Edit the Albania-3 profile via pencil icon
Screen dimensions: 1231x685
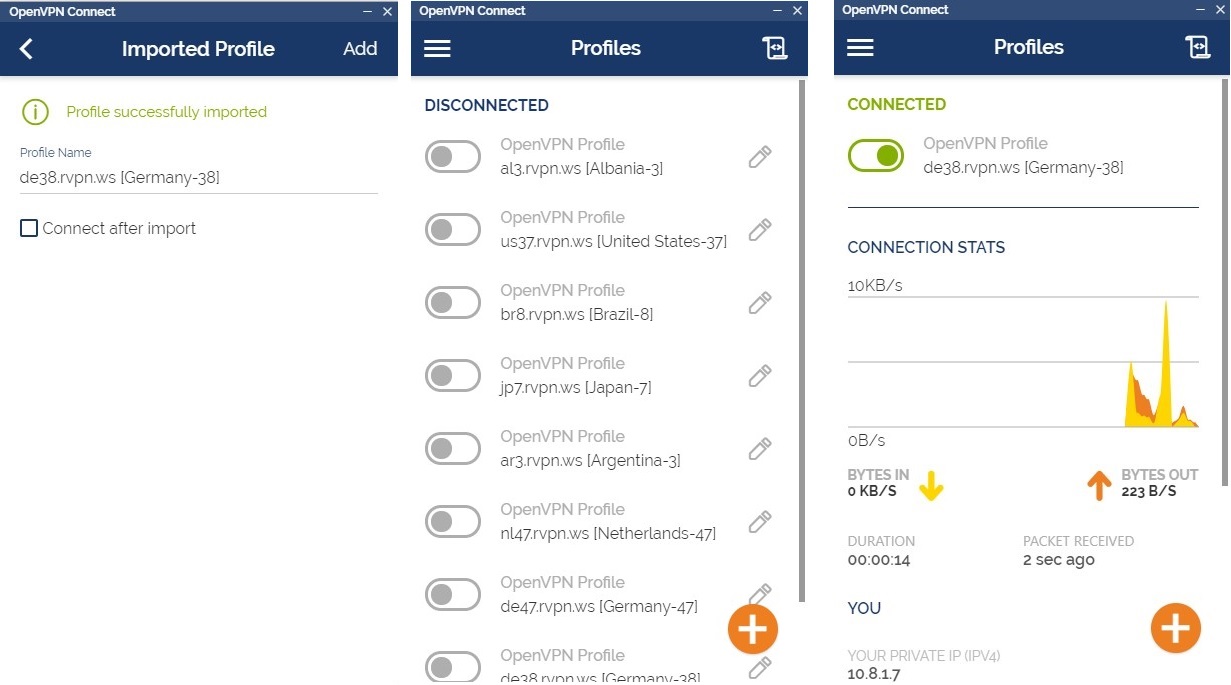[x=760, y=157]
